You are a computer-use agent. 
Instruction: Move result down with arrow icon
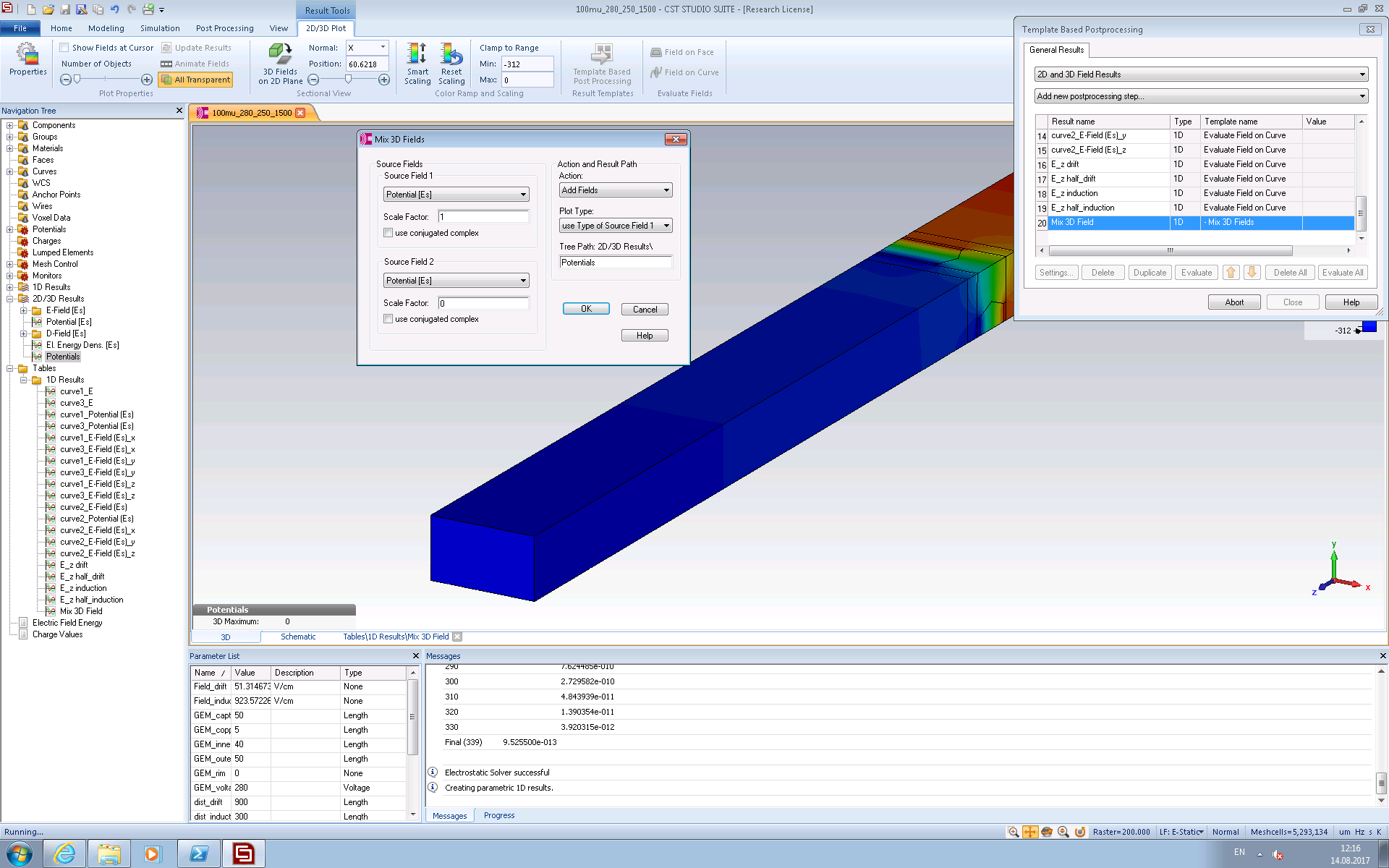(1252, 273)
